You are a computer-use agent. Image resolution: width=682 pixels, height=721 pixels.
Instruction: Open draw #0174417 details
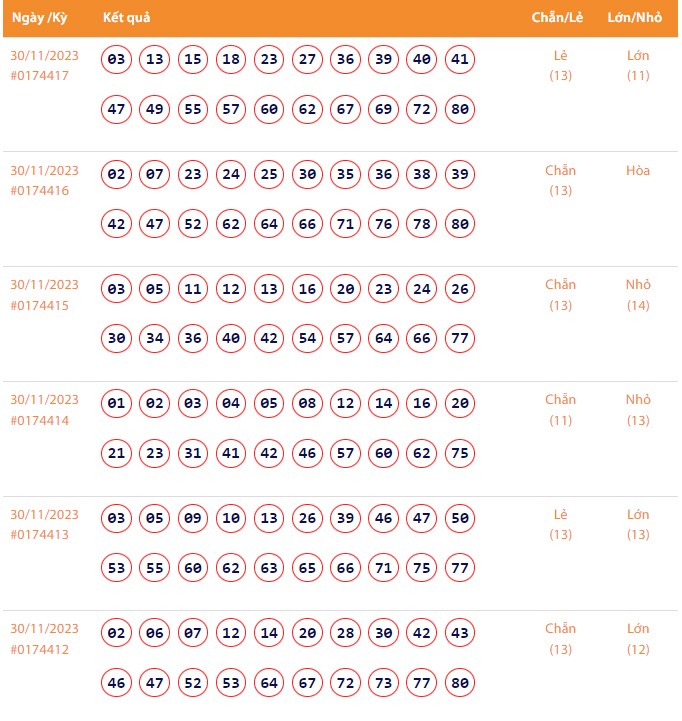39,75
